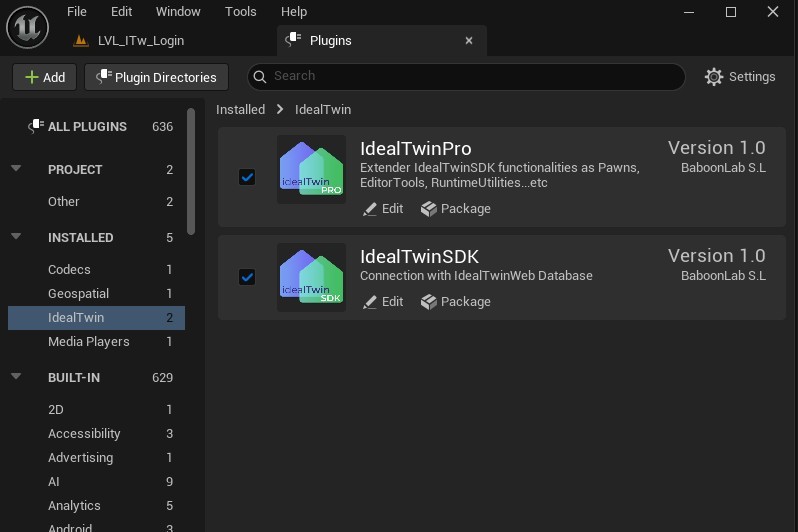Open the Window menu
Screen dimensions: 798x532
pos(178,12)
